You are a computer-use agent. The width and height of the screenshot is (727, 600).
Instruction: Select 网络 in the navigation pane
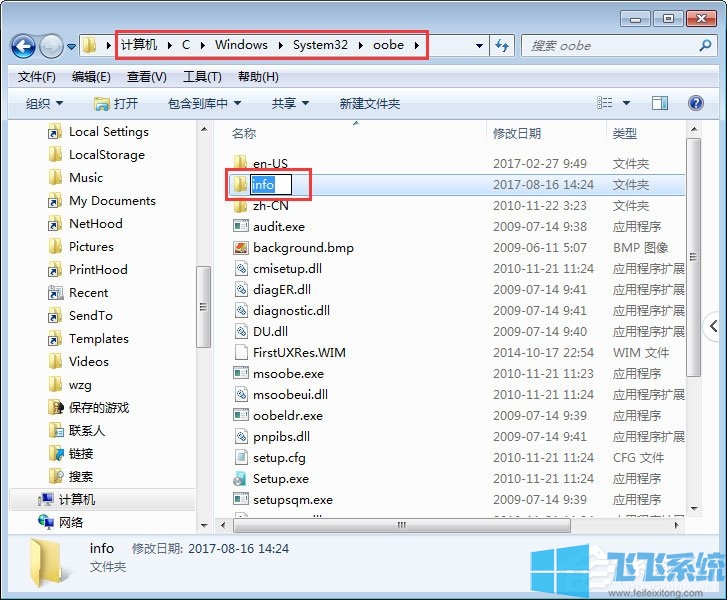[70, 523]
